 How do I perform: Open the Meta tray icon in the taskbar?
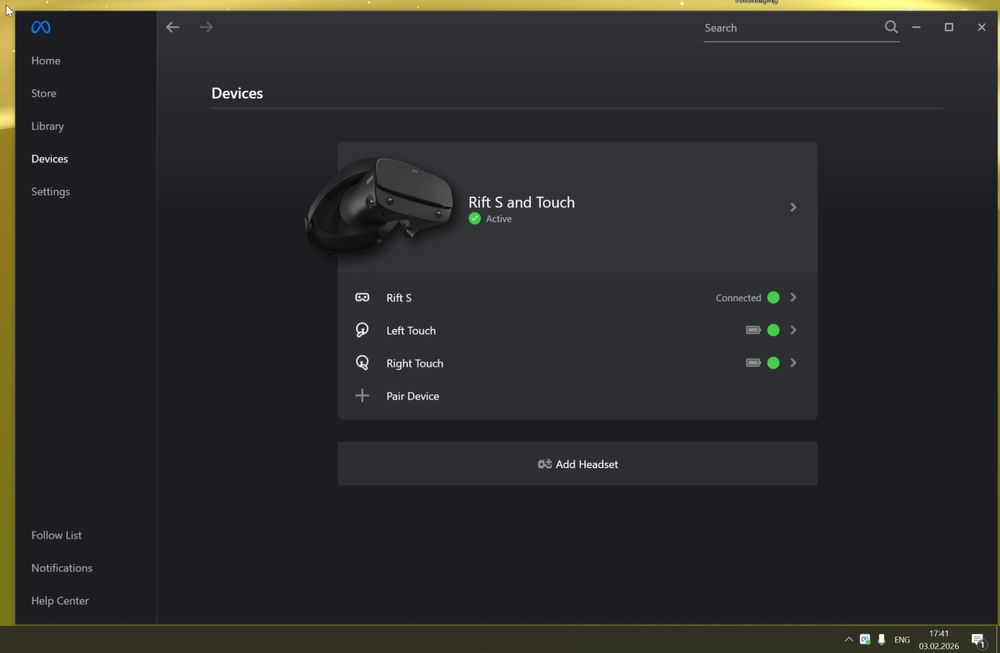pos(865,639)
